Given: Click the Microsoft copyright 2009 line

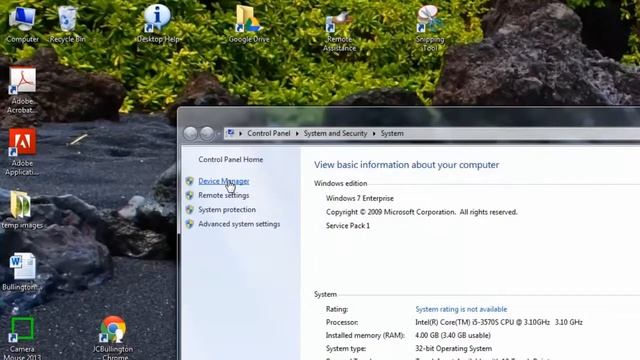Looking at the screenshot, I should click(421, 212).
